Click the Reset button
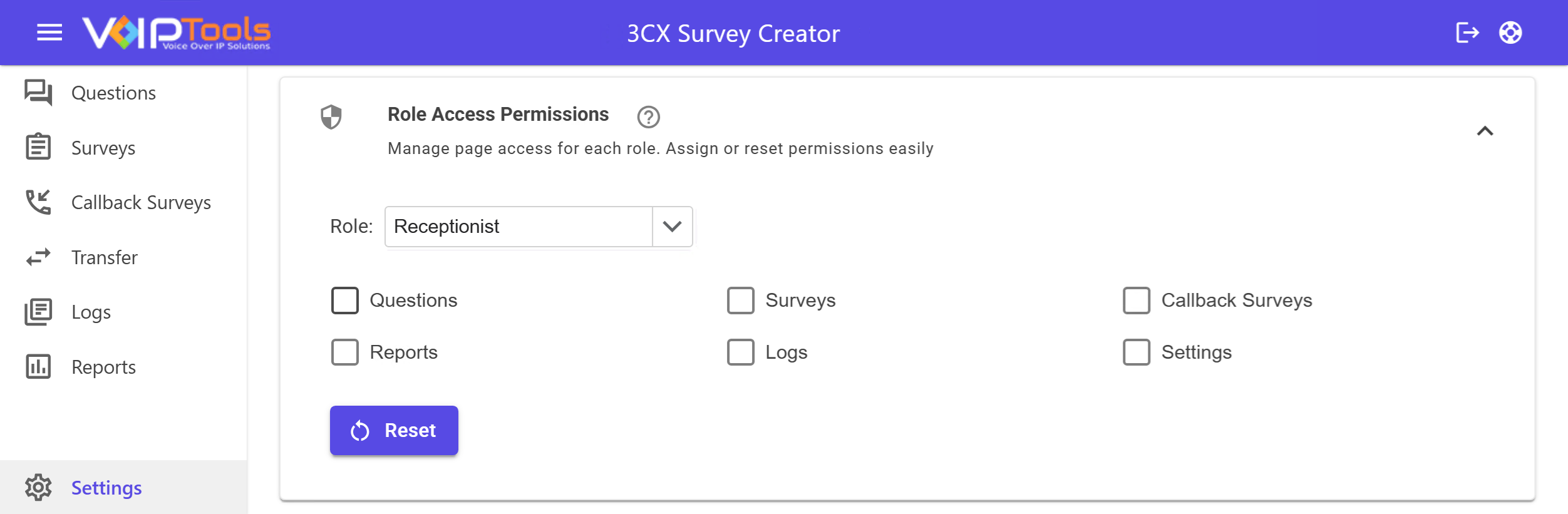Viewport: 1568px width, 514px height. click(x=394, y=431)
